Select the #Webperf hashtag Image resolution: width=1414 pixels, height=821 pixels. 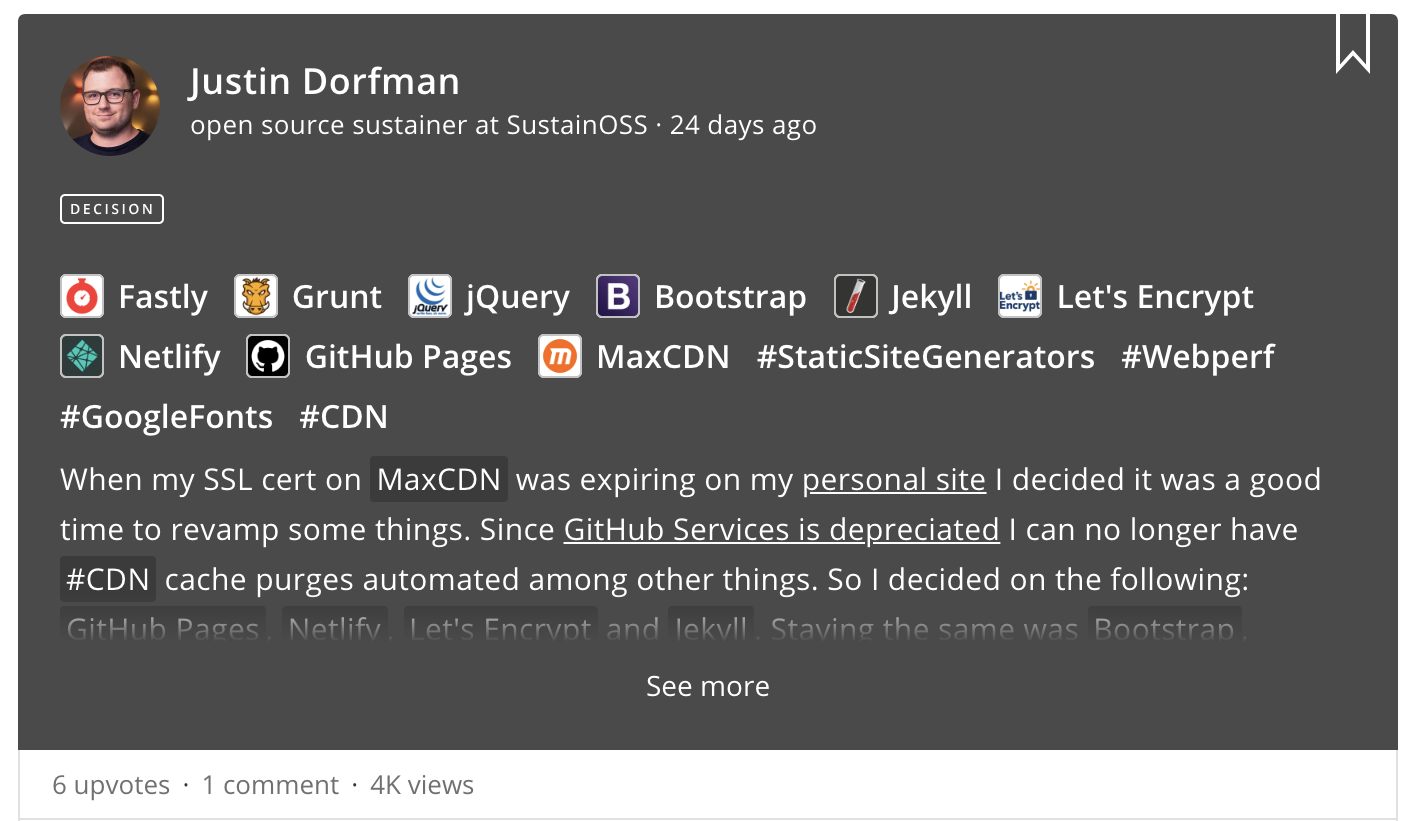point(1198,358)
